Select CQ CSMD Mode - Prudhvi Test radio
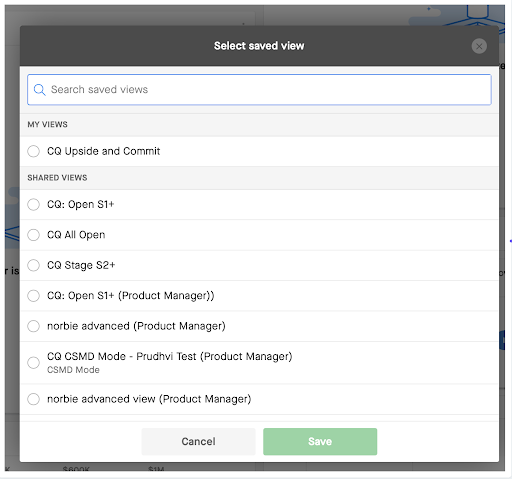Viewport: 512px width, 479px height. (33, 362)
